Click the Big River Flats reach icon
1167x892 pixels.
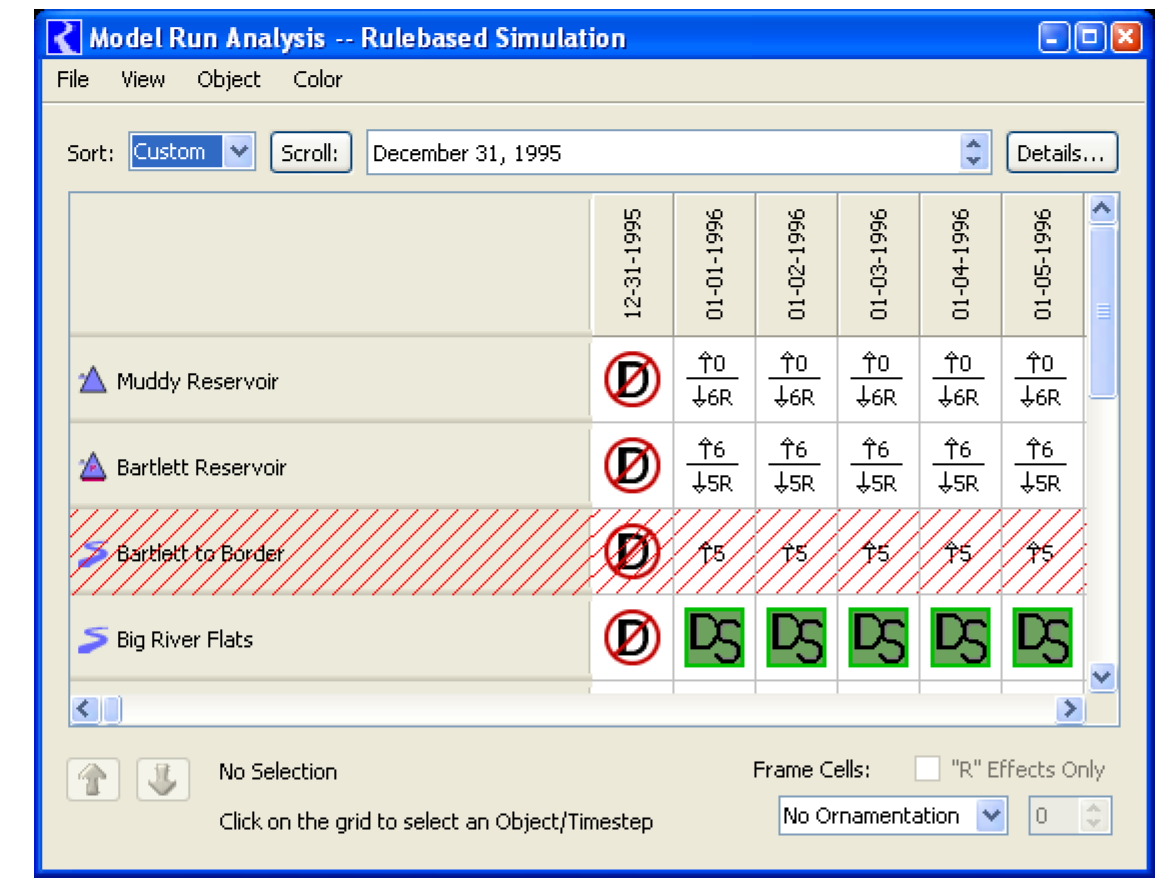(x=92, y=639)
